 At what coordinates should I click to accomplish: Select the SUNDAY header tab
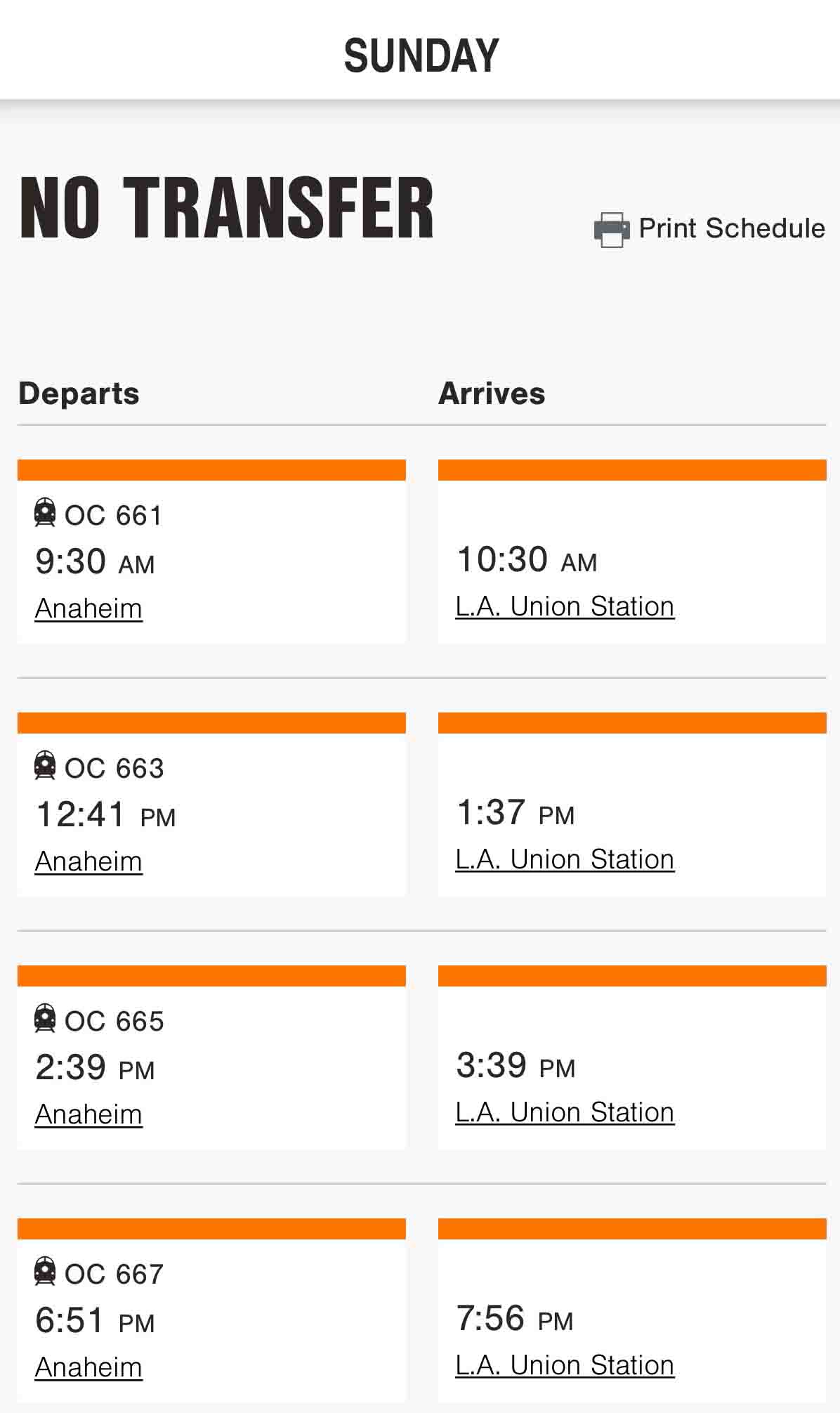[421, 56]
